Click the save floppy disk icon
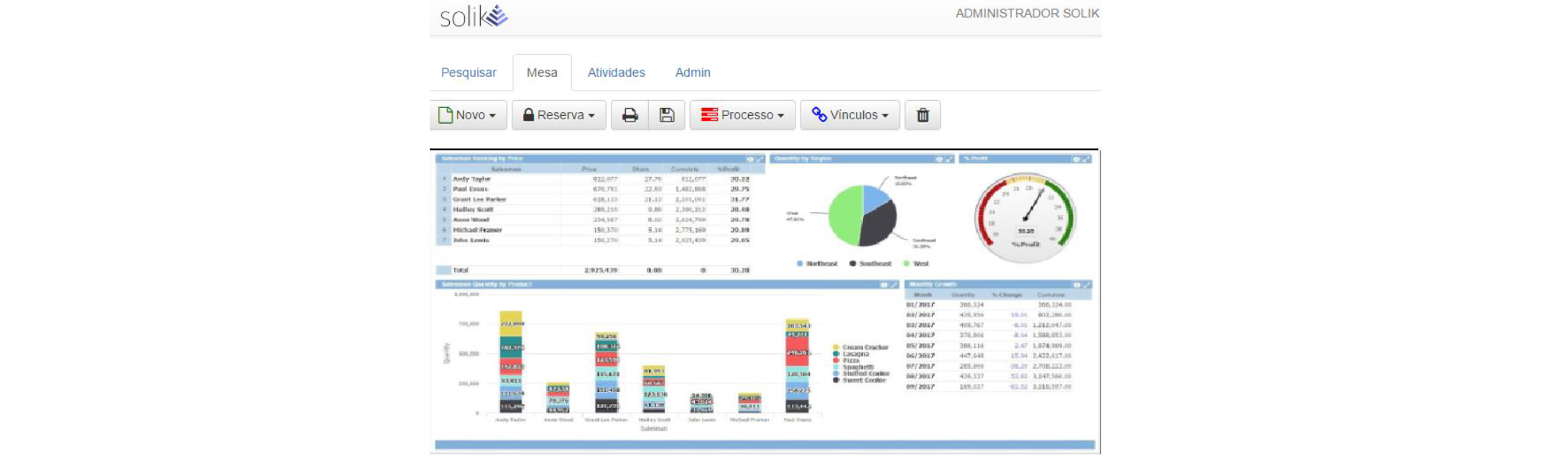 (x=667, y=115)
